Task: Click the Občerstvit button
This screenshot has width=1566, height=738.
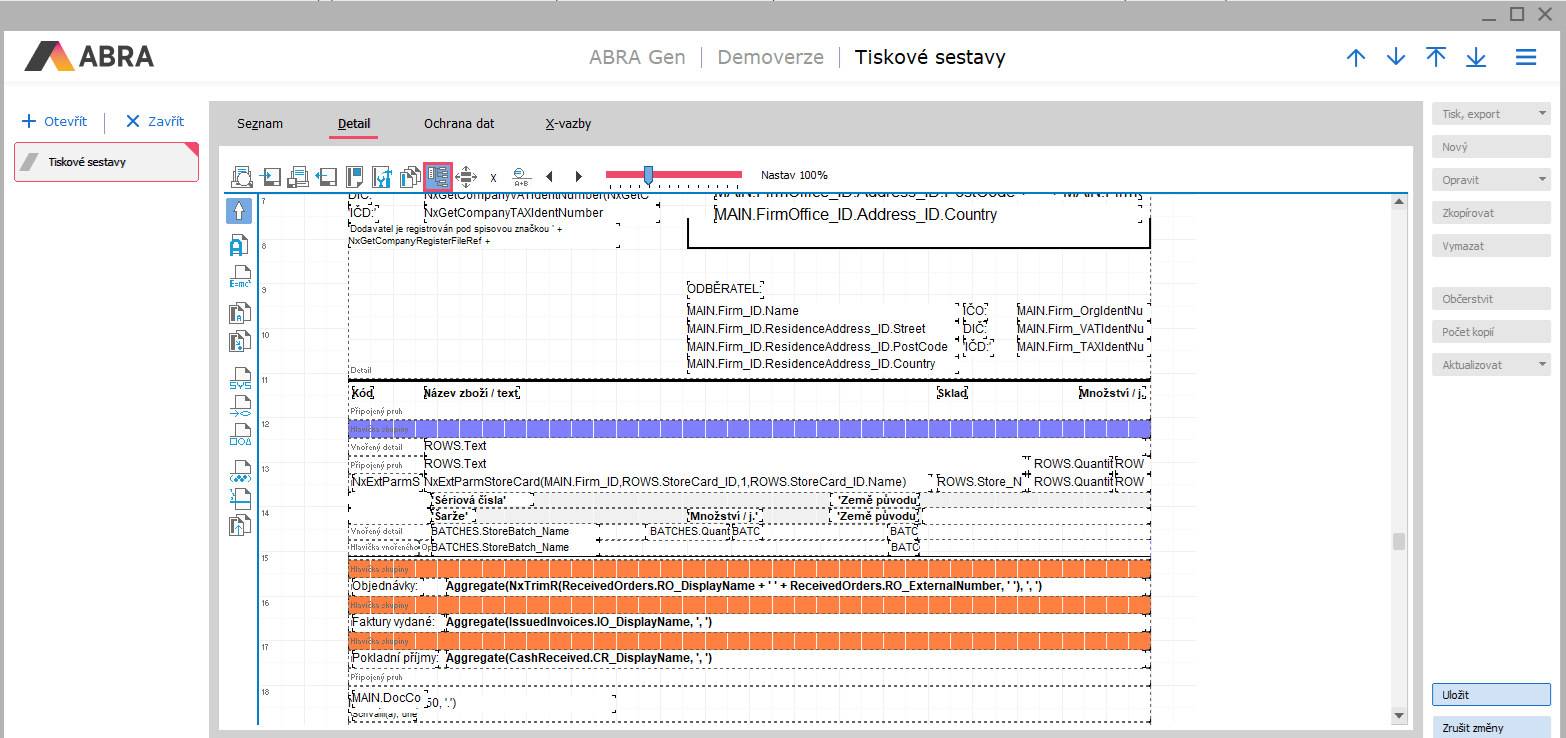Action: (1491, 299)
